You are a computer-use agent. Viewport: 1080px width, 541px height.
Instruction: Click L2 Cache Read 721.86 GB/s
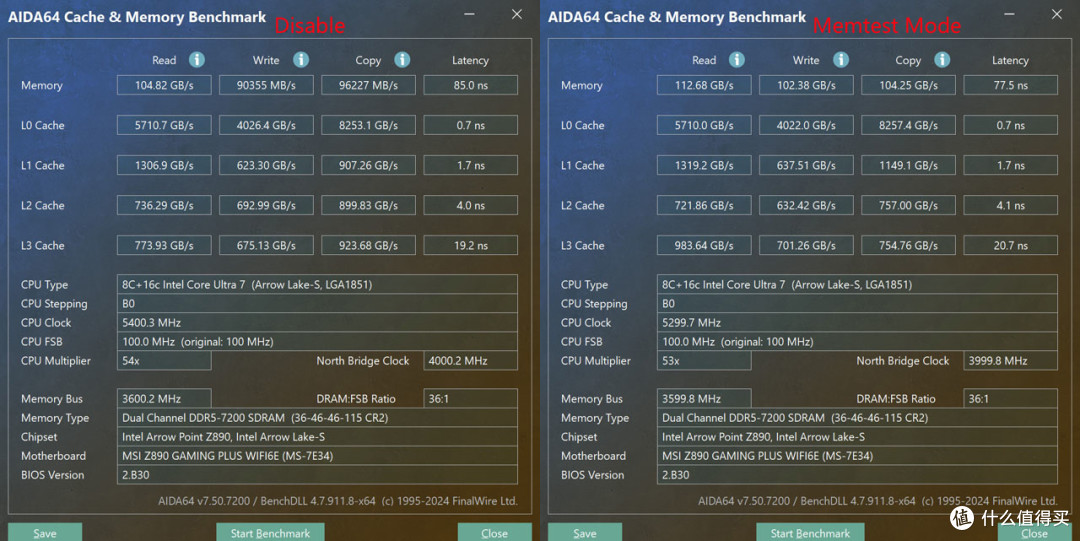tap(704, 205)
